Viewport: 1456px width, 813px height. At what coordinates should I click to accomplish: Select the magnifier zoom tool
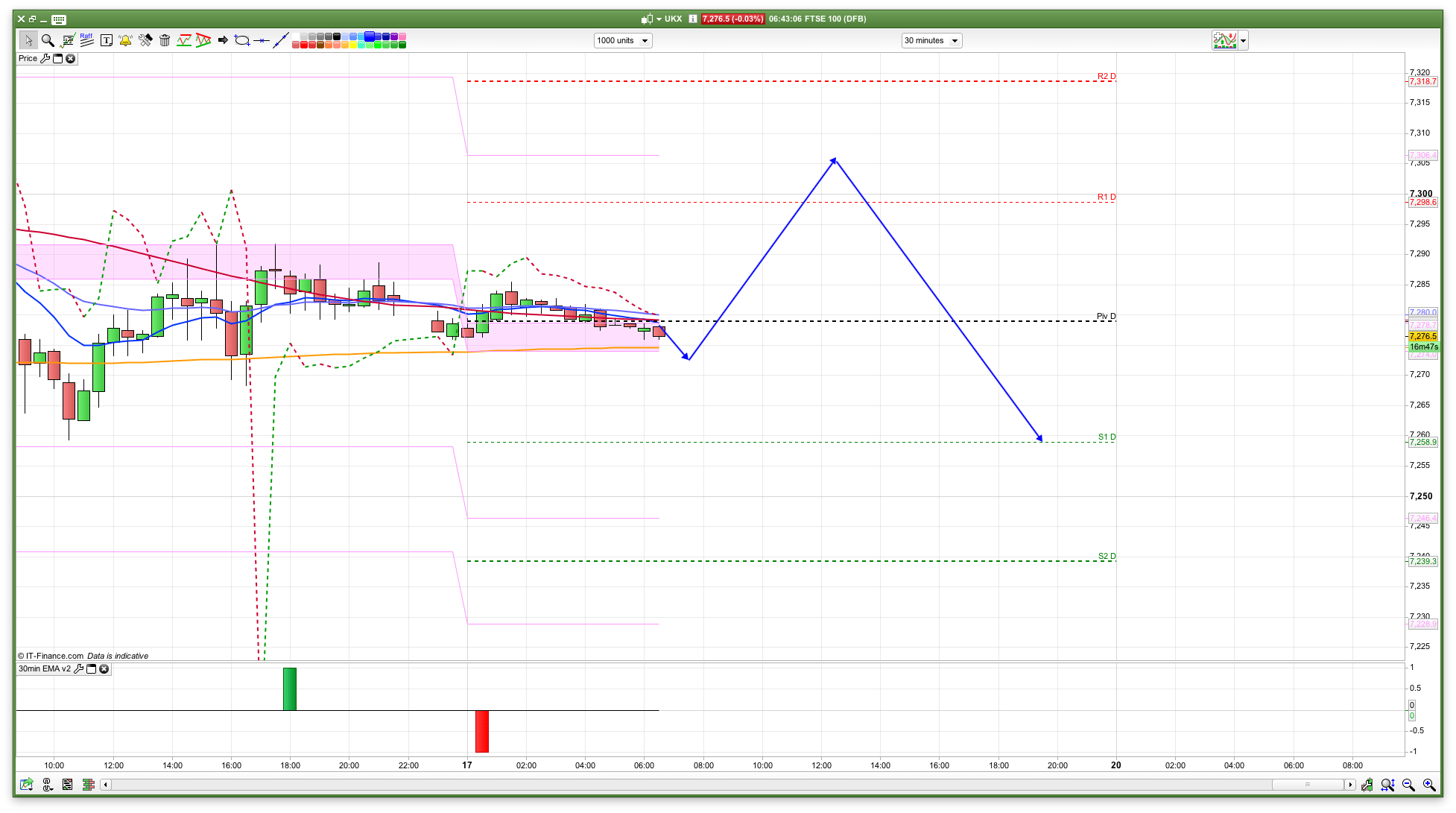pos(48,40)
